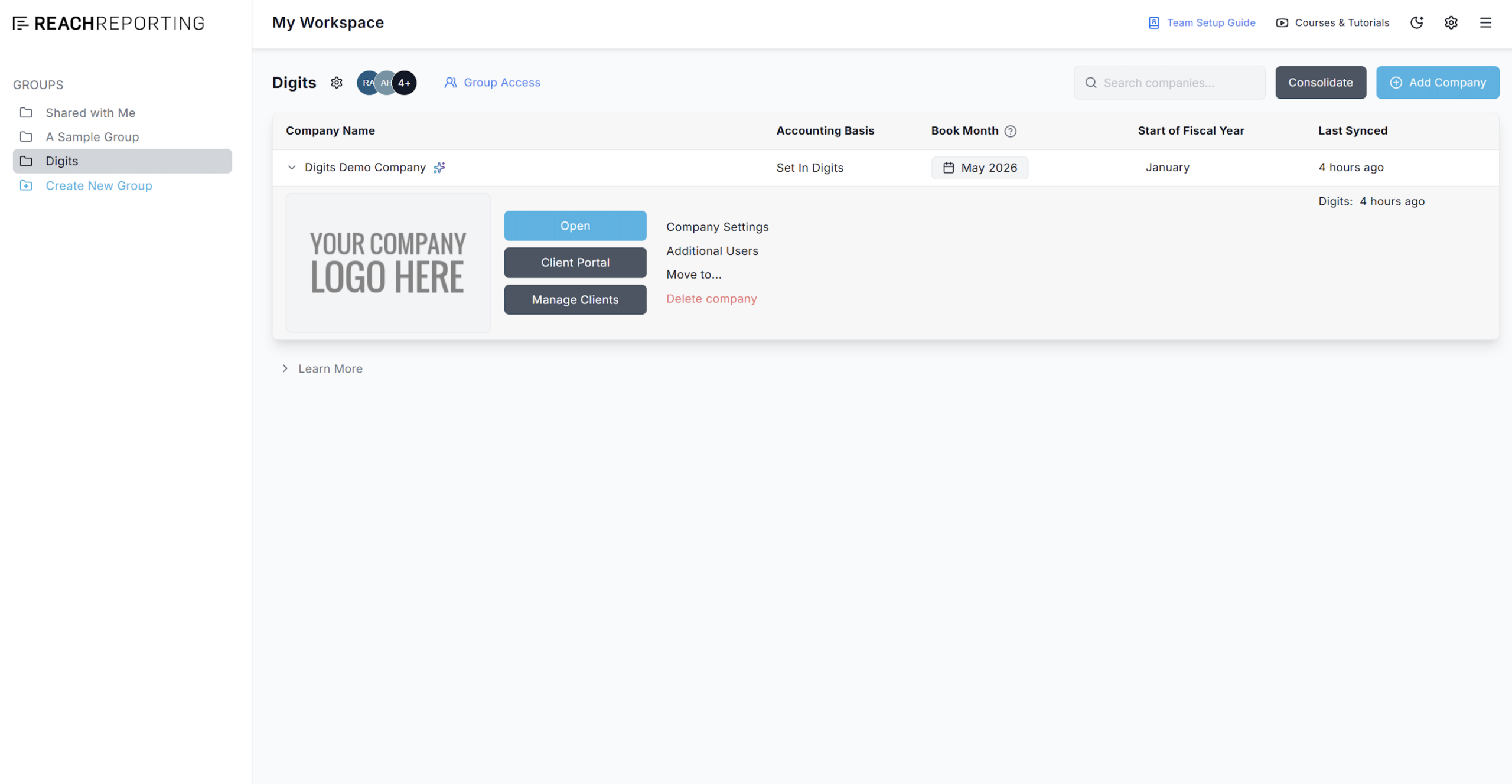
Task: Click the person icon beside Group Access
Action: click(451, 83)
